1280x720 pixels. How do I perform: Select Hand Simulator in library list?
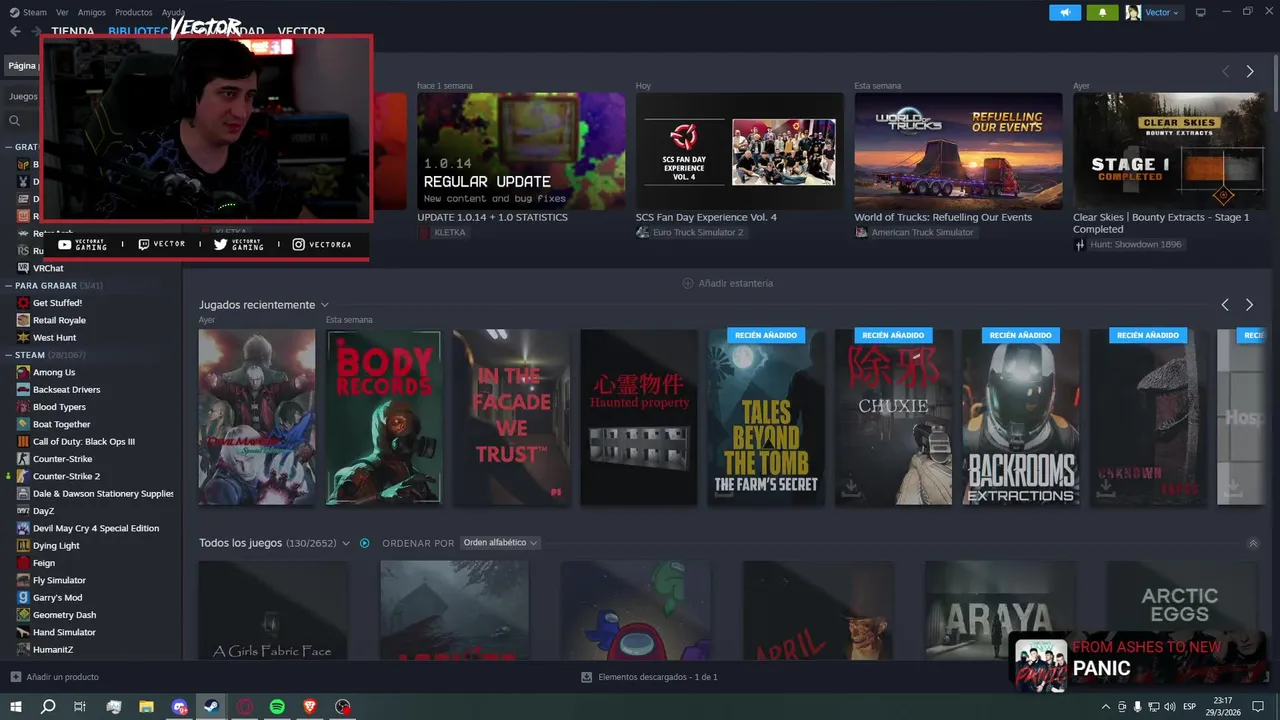click(64, 632)
